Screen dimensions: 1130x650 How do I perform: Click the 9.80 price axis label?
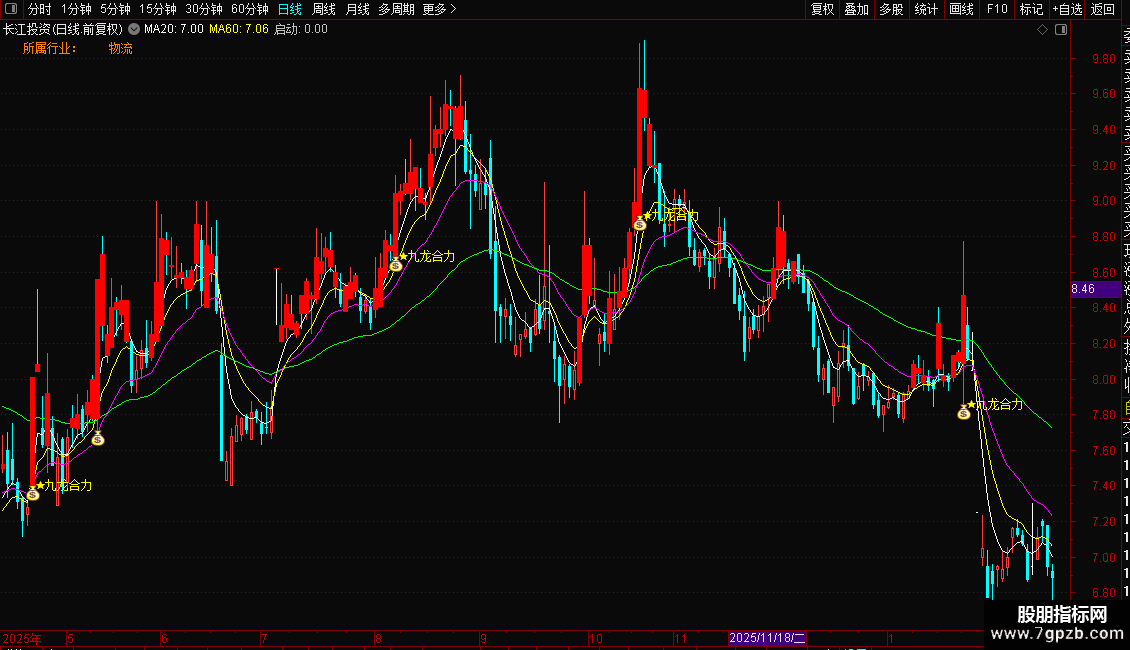[x=1103, y=58]
